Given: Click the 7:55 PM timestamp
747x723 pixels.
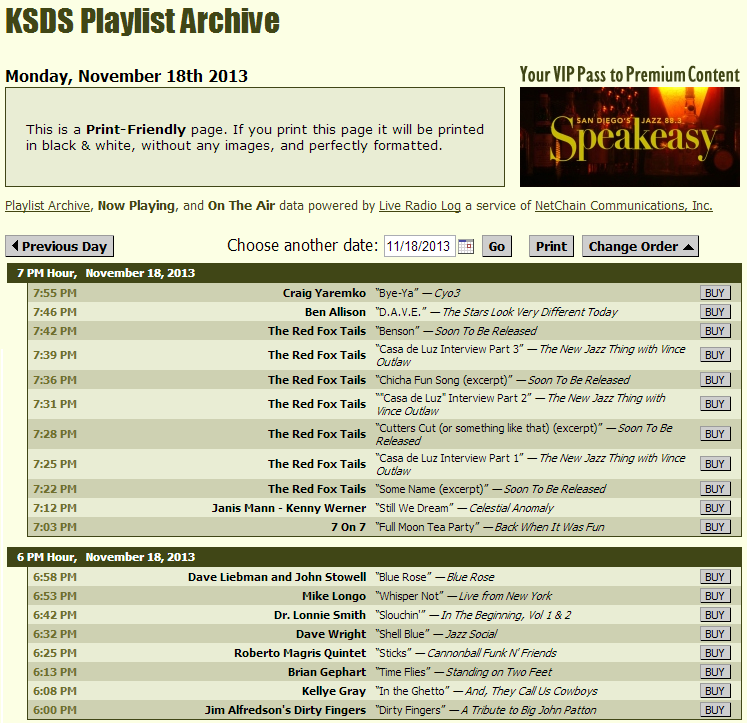Looking at the screenshot, I should point(55,293).
